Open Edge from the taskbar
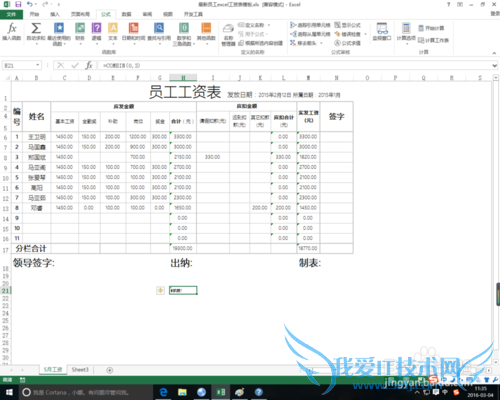 coord(164,392)
